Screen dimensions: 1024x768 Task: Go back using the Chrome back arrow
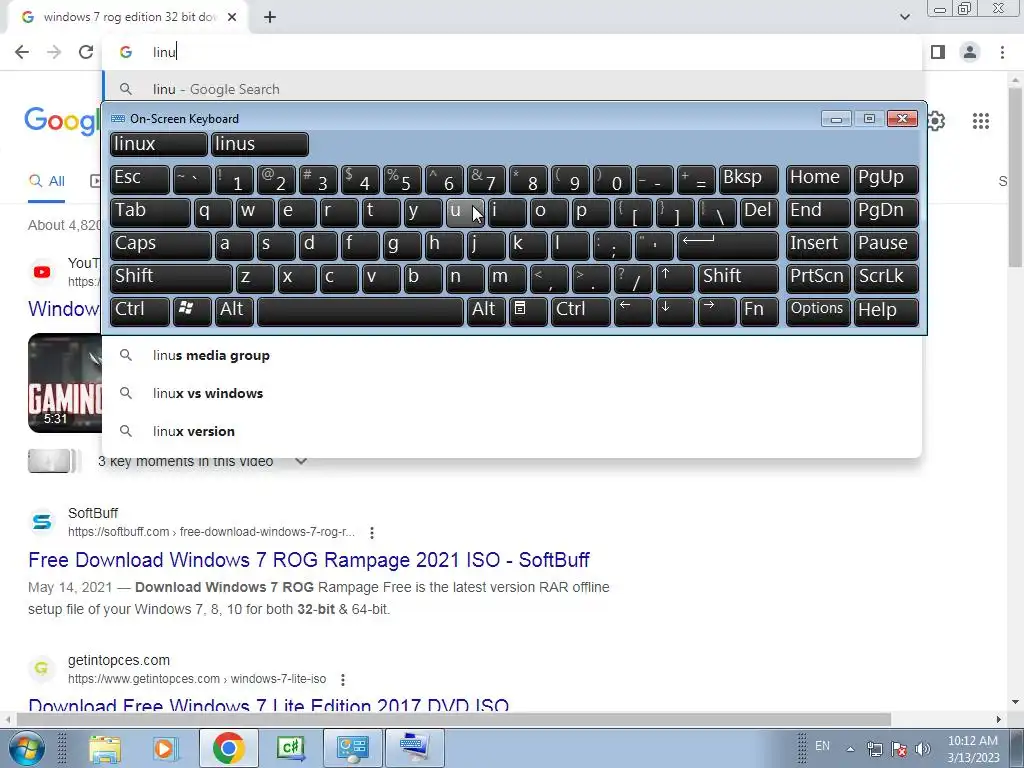point(22,52)
